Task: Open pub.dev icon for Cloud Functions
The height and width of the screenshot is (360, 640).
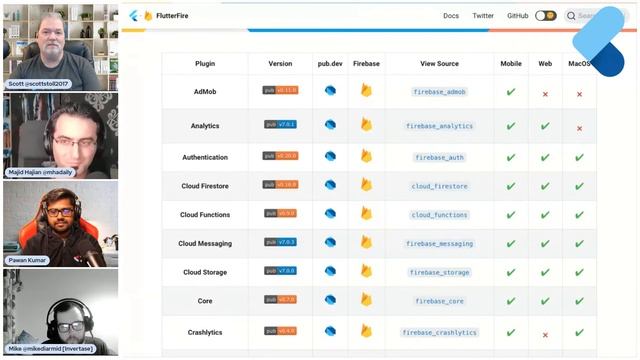Action: (x=330, y=213)
